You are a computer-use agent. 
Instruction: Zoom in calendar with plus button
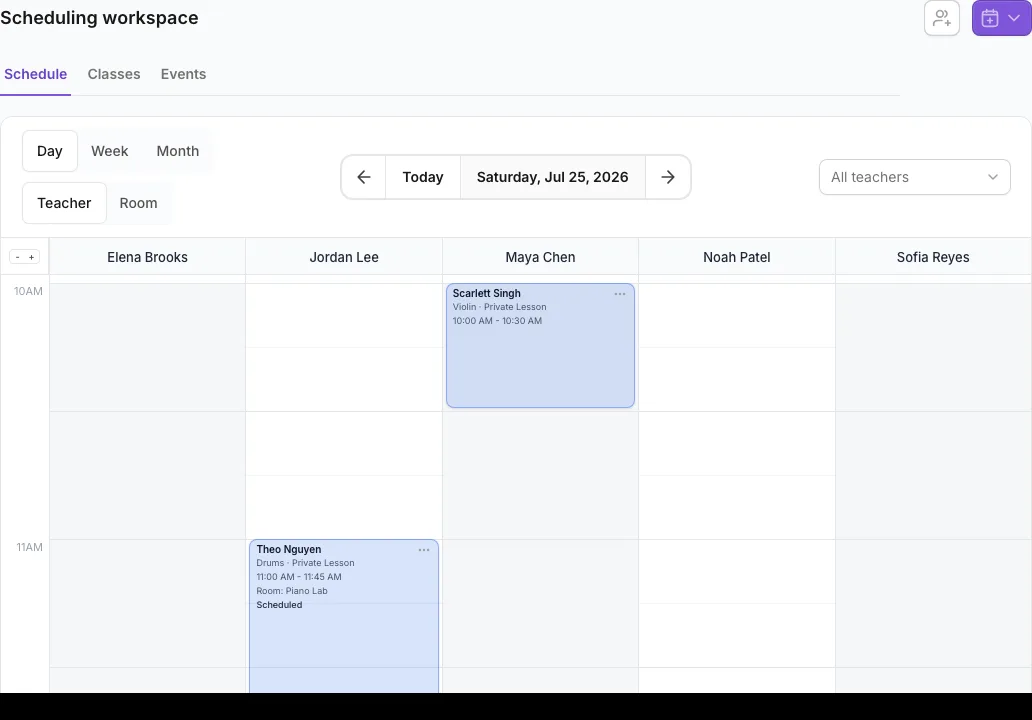point(32,257)
